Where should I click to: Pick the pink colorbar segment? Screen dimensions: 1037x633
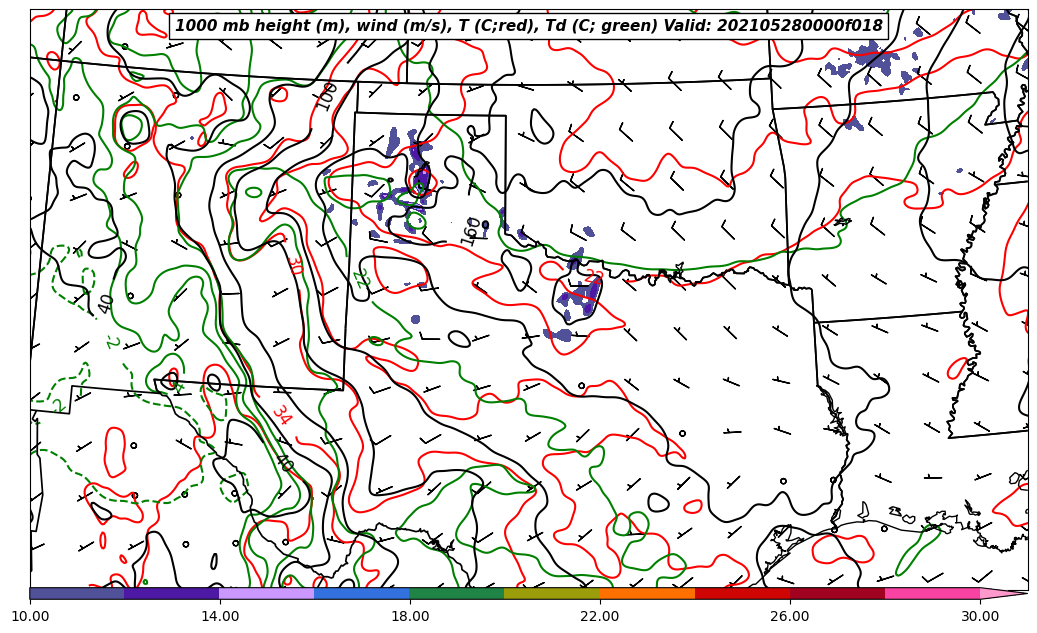click(932, 593)
